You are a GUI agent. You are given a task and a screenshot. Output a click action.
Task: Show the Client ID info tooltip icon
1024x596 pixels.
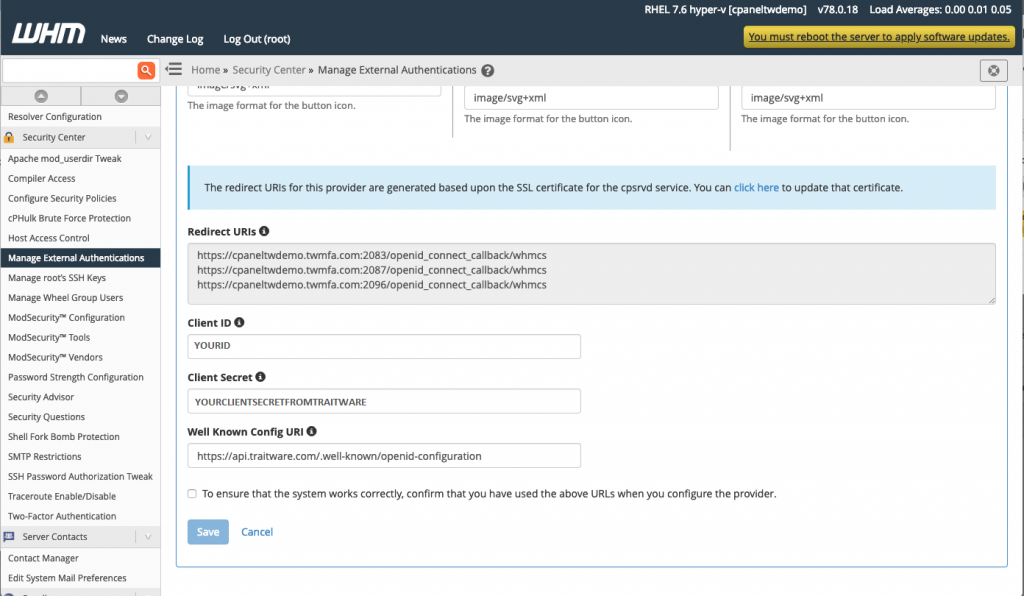pyautogui.click(x=239, y=322)
